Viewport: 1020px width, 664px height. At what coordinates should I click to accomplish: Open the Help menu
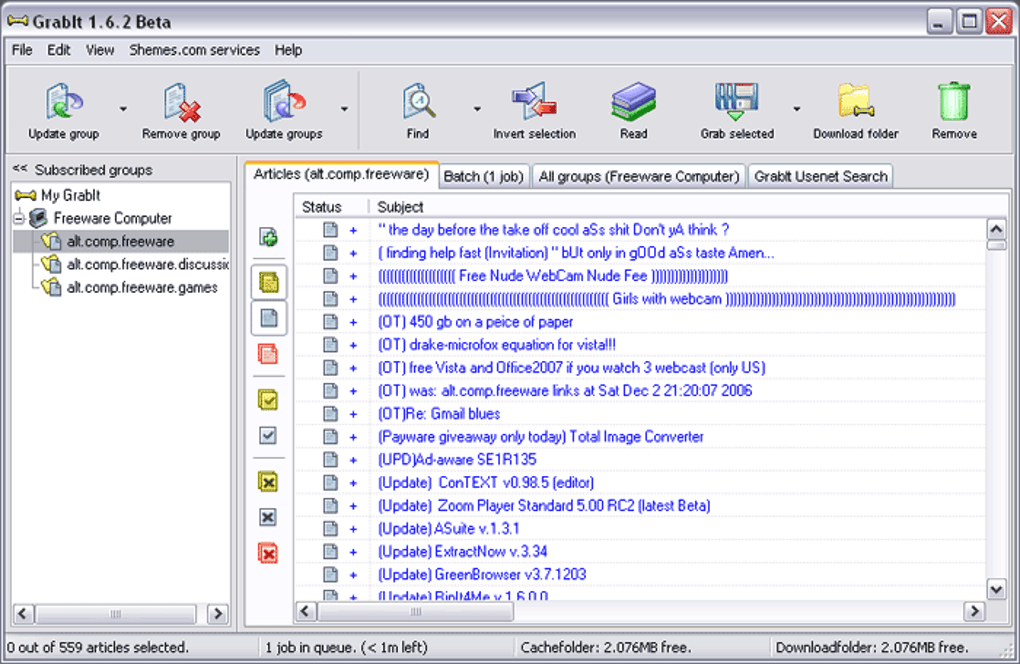click(x=288, y=50)
